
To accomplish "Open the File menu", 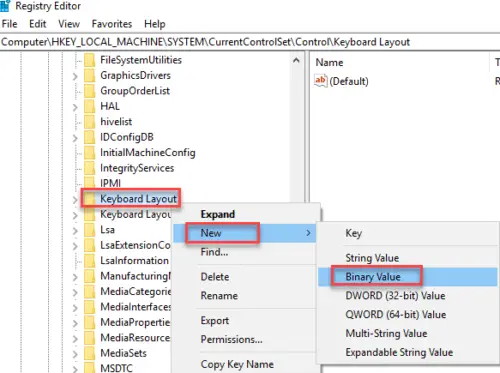I will pos(9,24).
